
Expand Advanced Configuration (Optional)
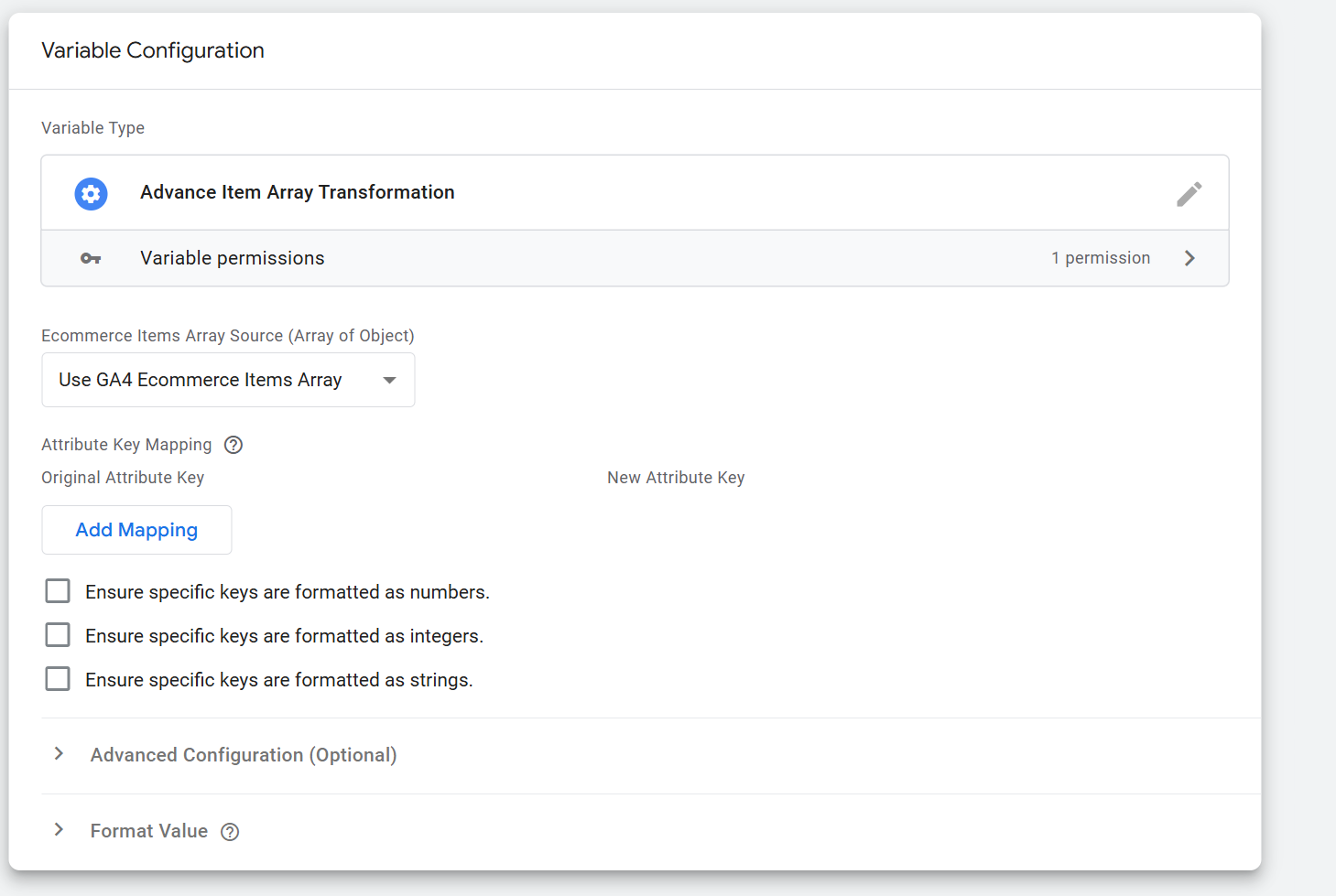point(243,754)
